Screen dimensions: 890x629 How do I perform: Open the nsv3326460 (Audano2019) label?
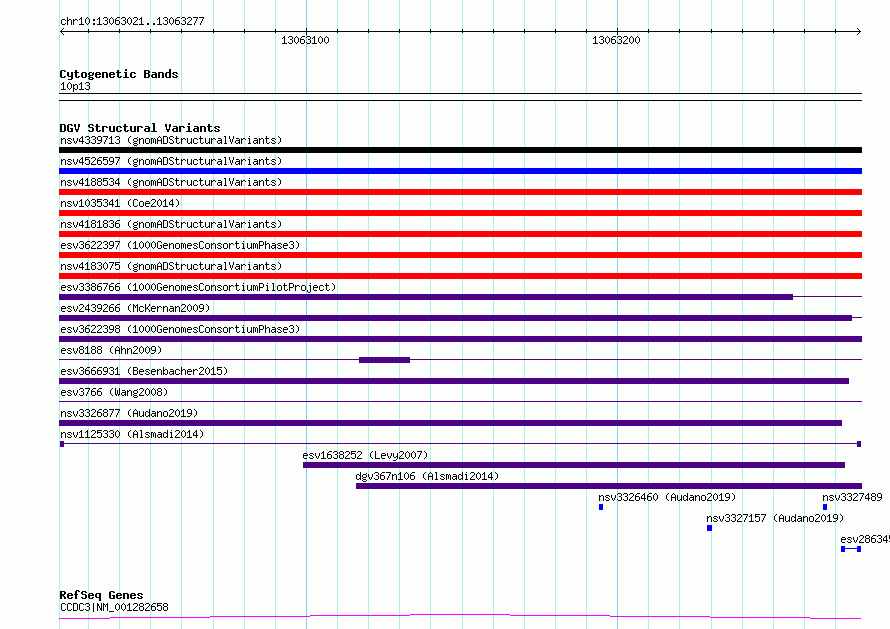click(x=667, y=497)
